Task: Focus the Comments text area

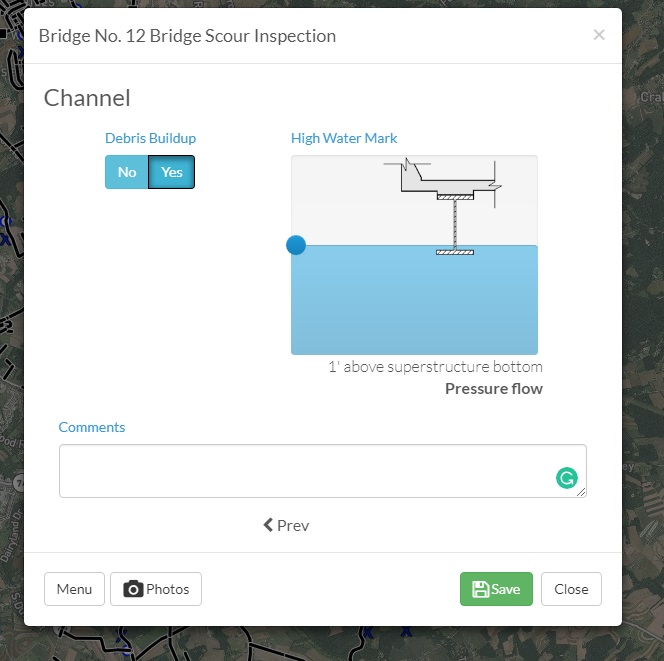Action: point(323,471)
